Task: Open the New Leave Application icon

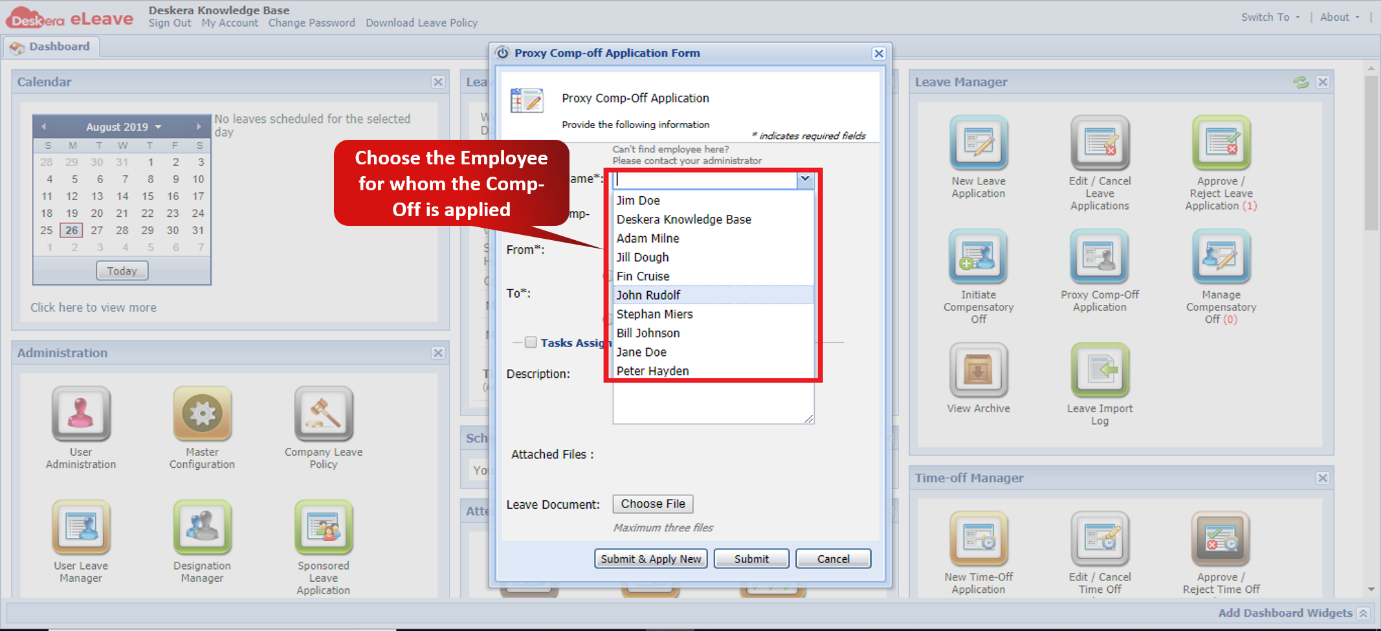Action: click(x=978, y=144)
